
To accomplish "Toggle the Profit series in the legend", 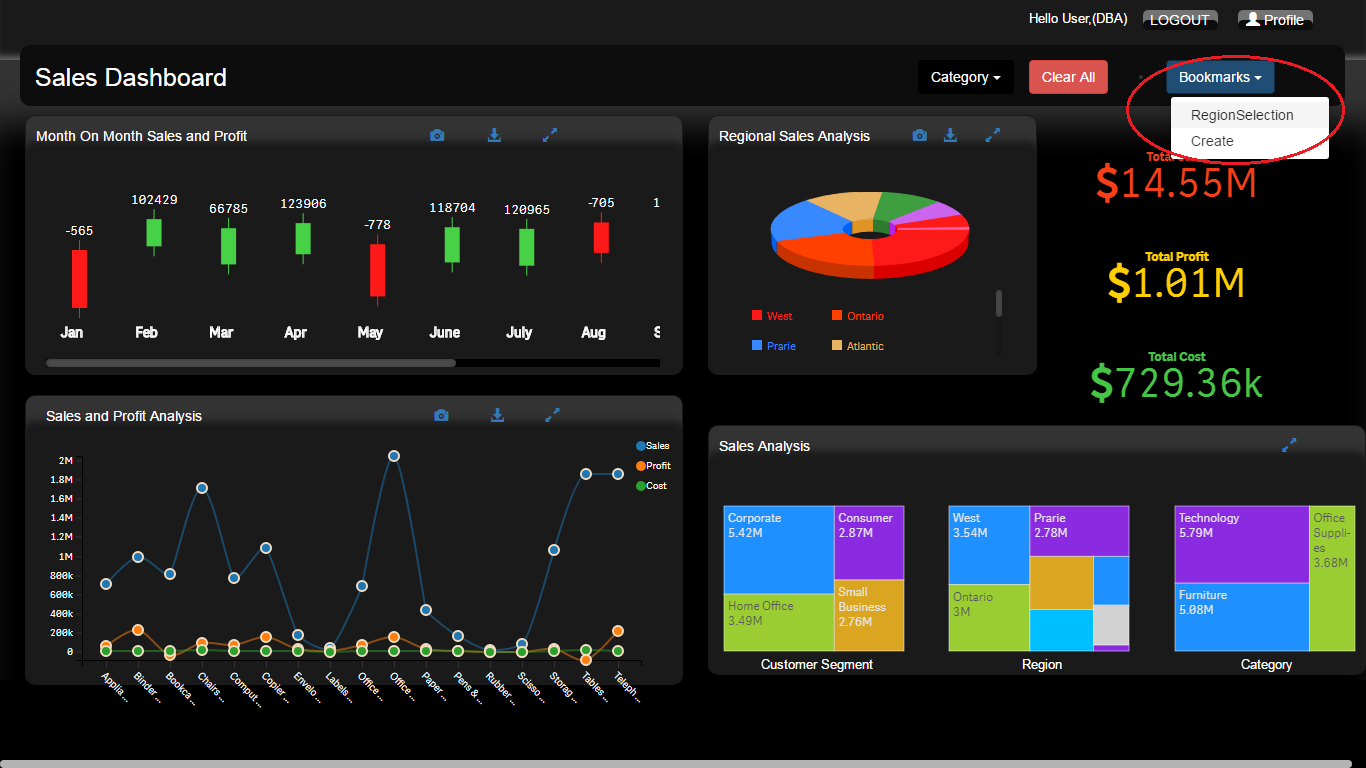I will pos(652,466).
